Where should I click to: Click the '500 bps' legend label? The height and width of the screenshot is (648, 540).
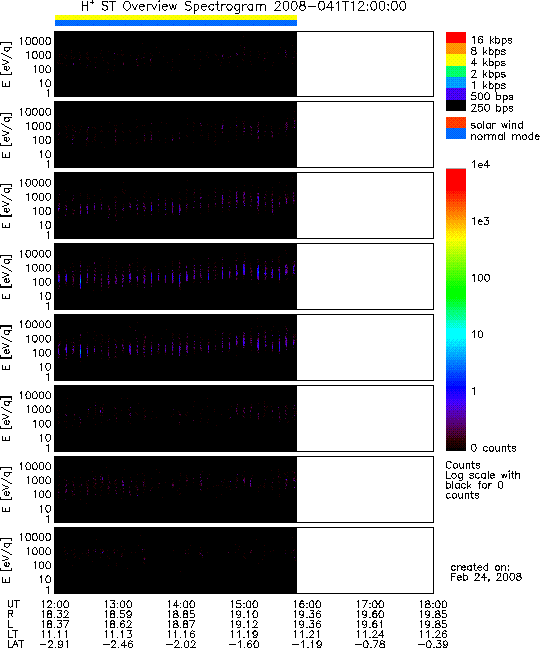(492, 97)
